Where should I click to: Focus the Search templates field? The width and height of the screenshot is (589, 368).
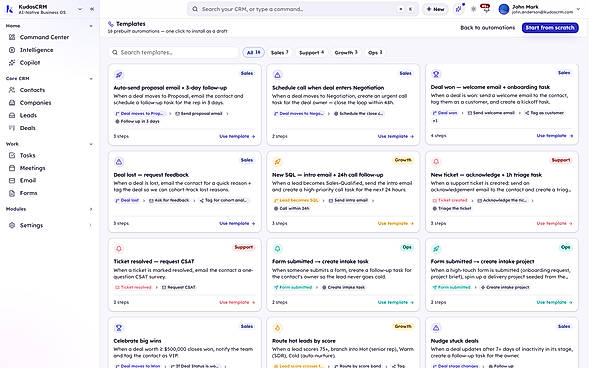pyautogui.click(x=174, y=53)
